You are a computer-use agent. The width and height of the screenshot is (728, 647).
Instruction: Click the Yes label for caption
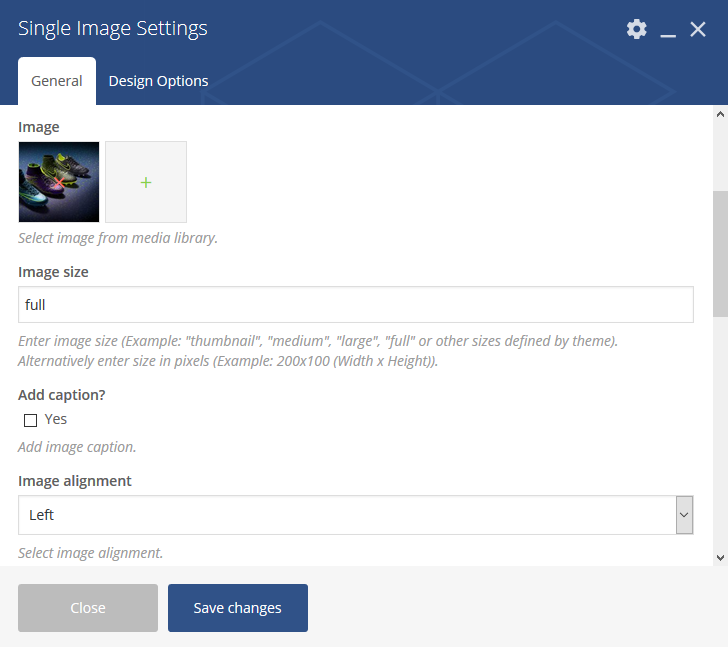click(x=56, y=419)
